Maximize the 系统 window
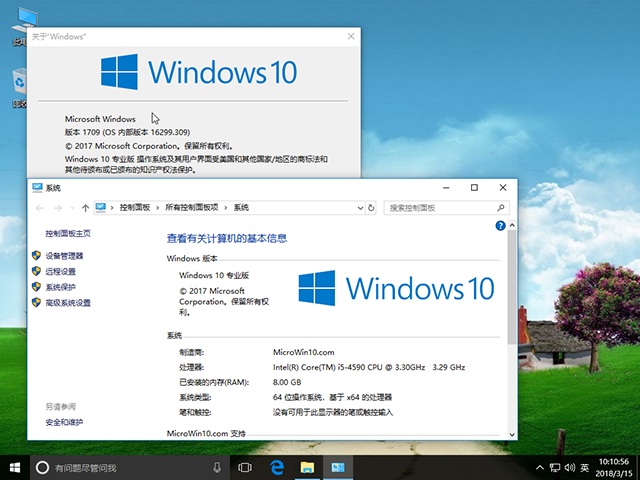Image resolution: width=640 pixels, height=480 pixels. click(474, 188)
